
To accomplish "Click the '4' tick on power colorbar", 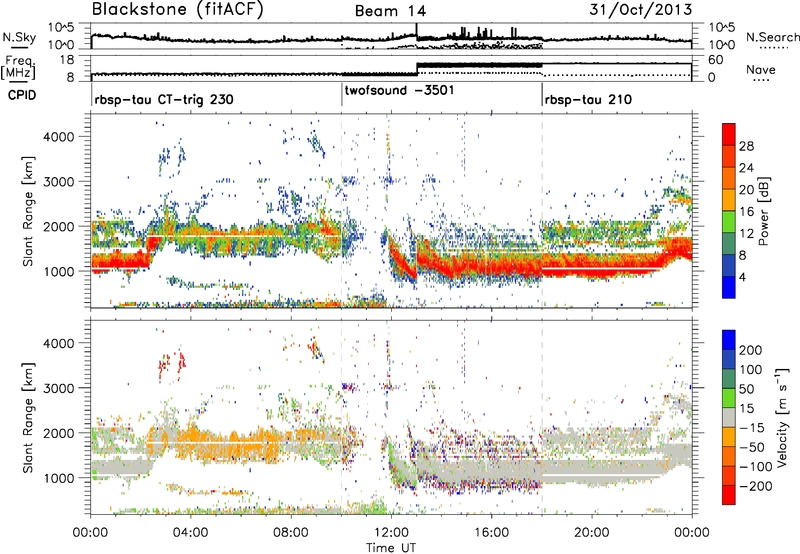I will [x=743, y=277].
